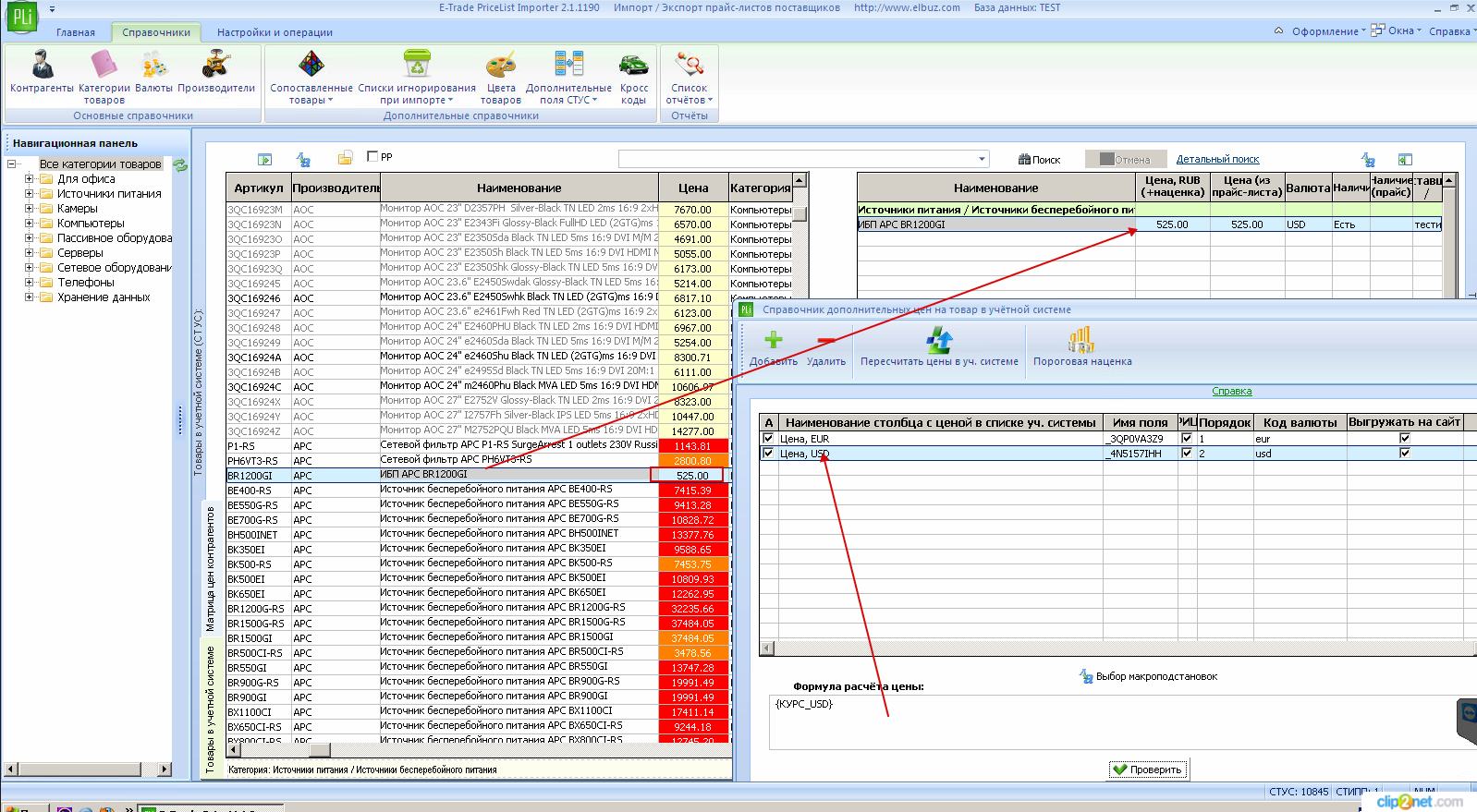Open the green Справка link
This screenshot has width=1477, height=812.
[1232, 392]
